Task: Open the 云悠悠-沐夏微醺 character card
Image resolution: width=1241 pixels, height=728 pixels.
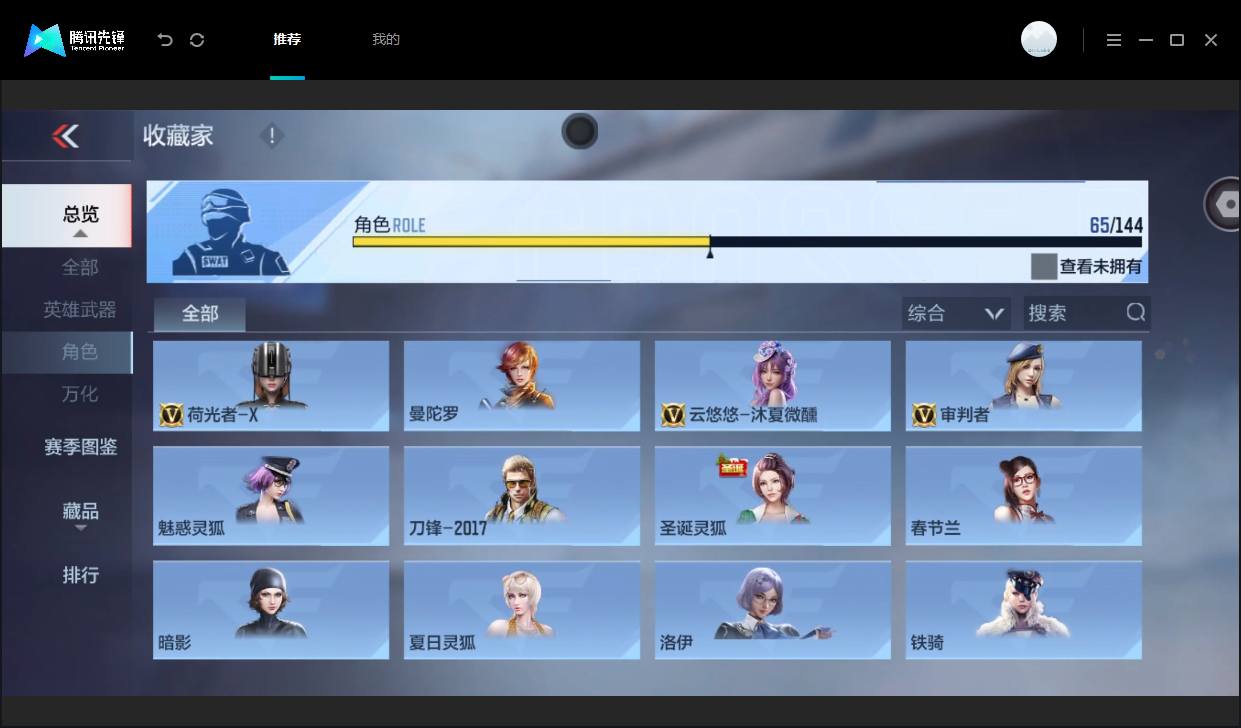Action: (x=773, y=386)
